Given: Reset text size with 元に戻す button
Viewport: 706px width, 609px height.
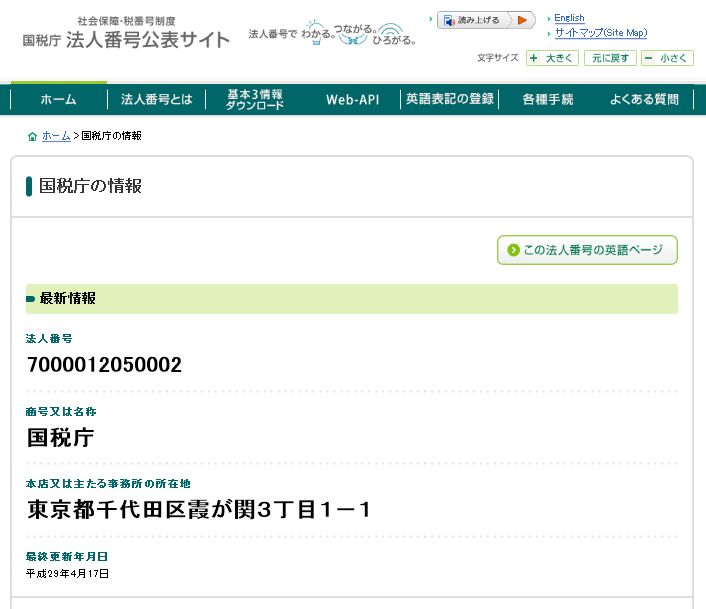Looking at the screenshot, I should (610, 58).
